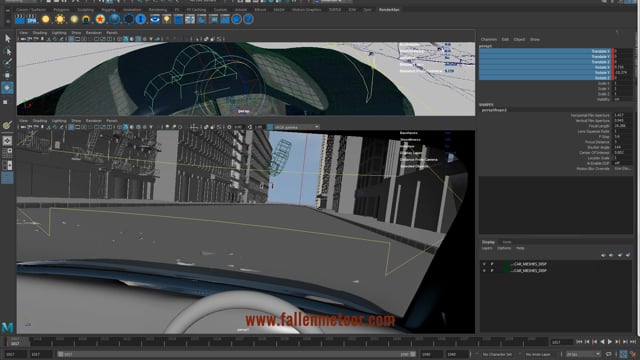Play animation forwards
Image resolution: width=640 pixels, height=360 pixels.
(610, 342)
